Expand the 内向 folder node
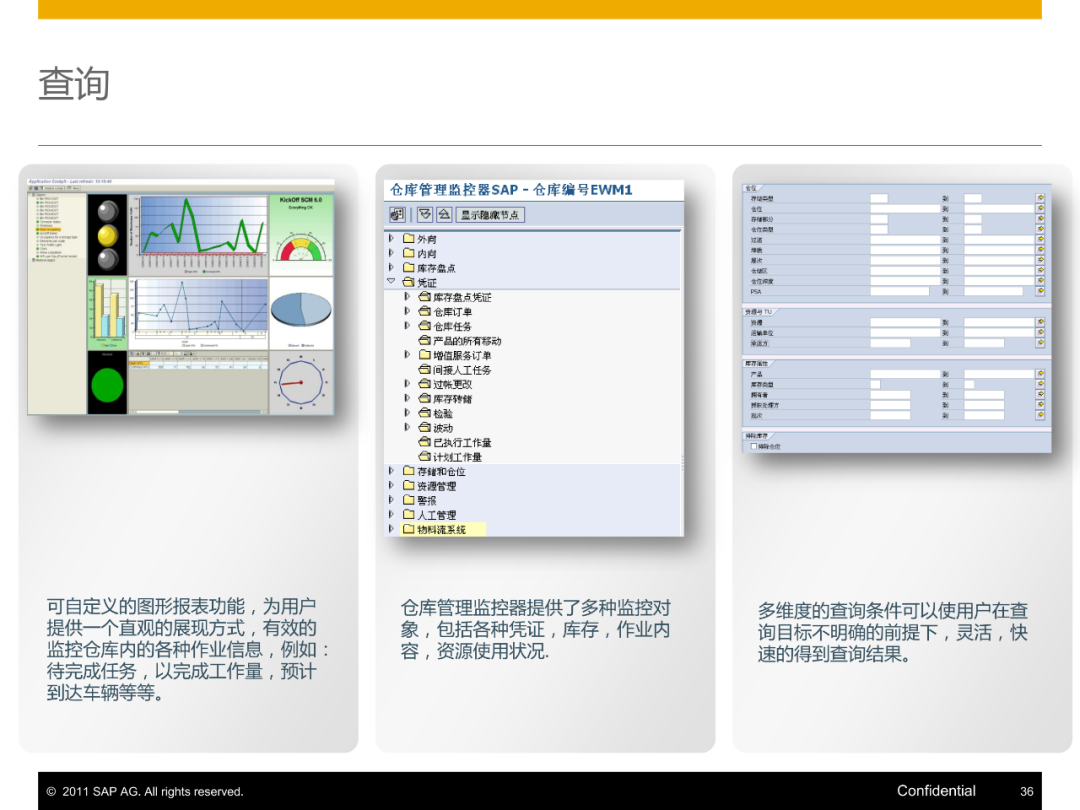 pyautogui.click(x=391, y=253)
